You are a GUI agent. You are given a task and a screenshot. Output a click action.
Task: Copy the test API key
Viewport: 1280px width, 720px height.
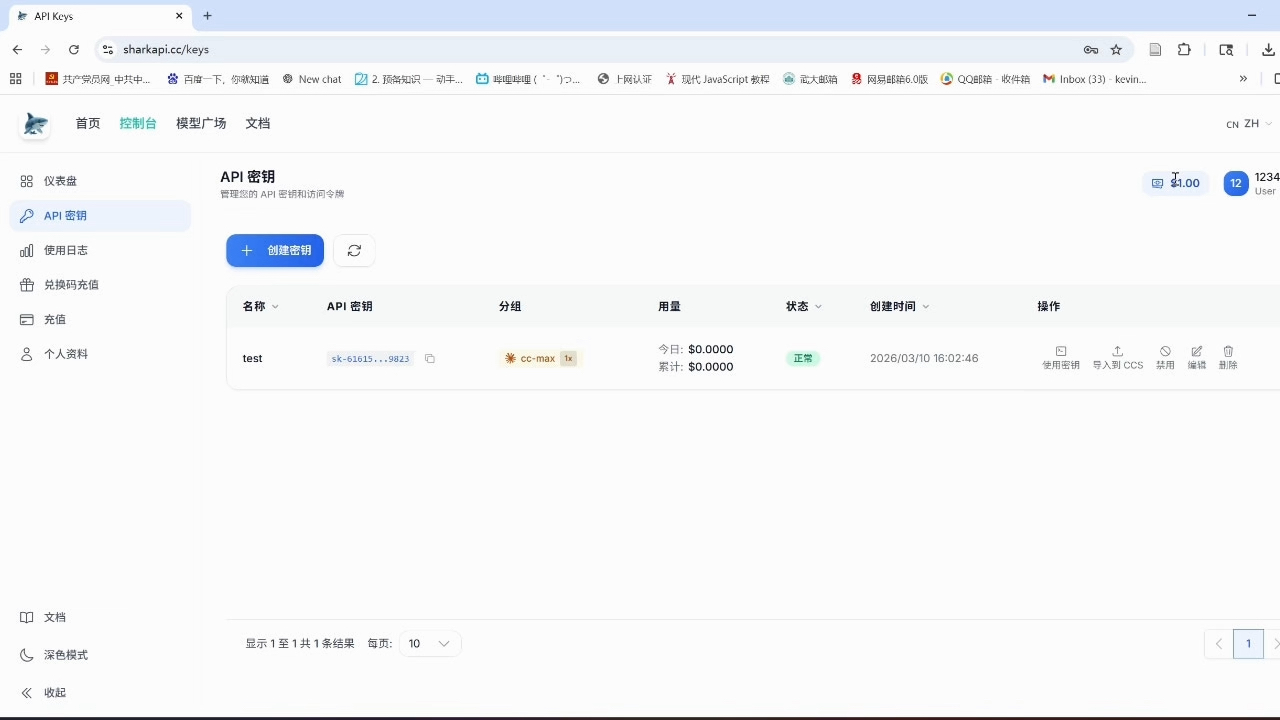click(x=430, y=358)
